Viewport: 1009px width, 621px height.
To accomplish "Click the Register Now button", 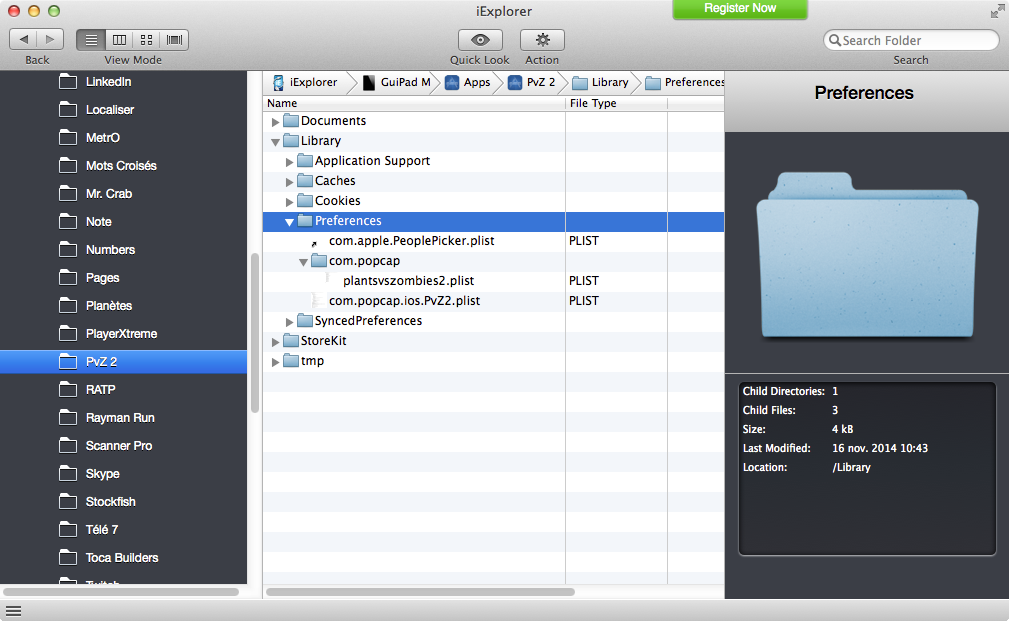I will tap(740, 8).
